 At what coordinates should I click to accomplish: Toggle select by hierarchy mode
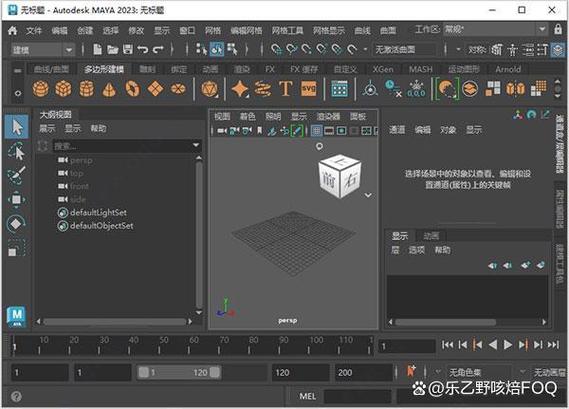tap(201, 49)
